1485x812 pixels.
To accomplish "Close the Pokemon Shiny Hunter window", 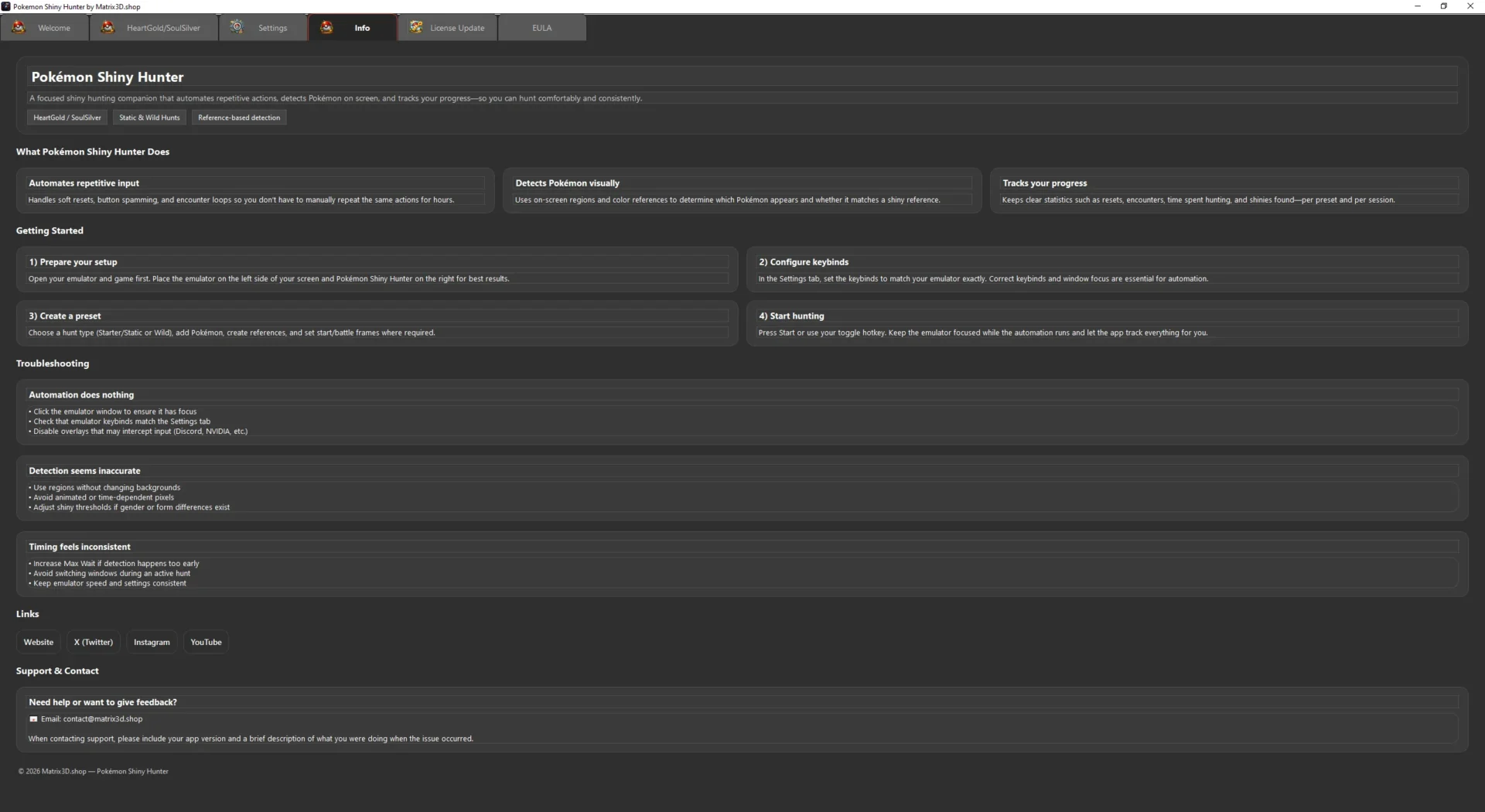I will 1470,6.
